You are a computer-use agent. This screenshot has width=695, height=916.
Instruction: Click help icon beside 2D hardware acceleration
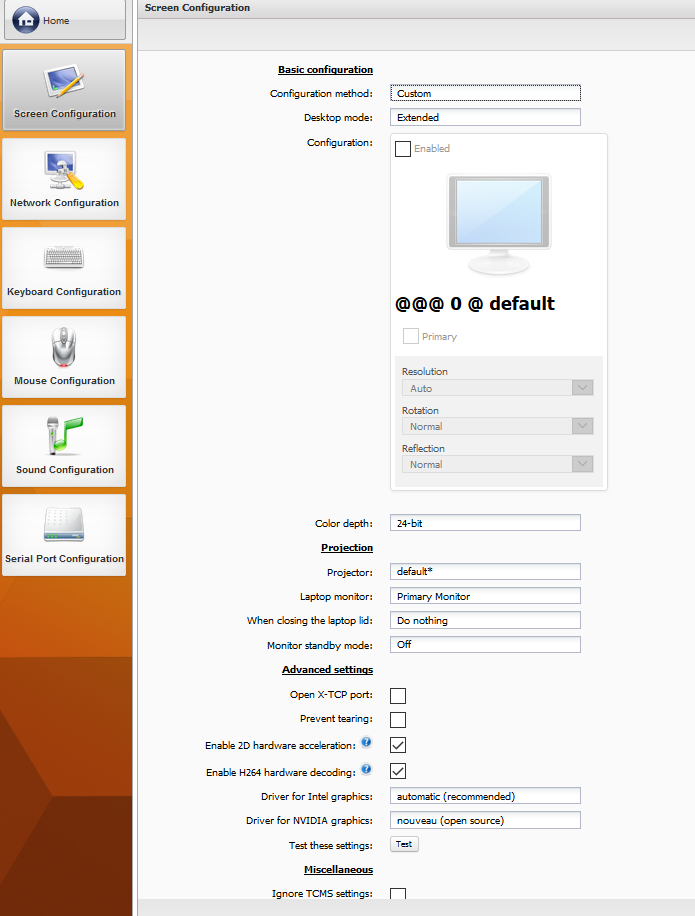(366, 743)
